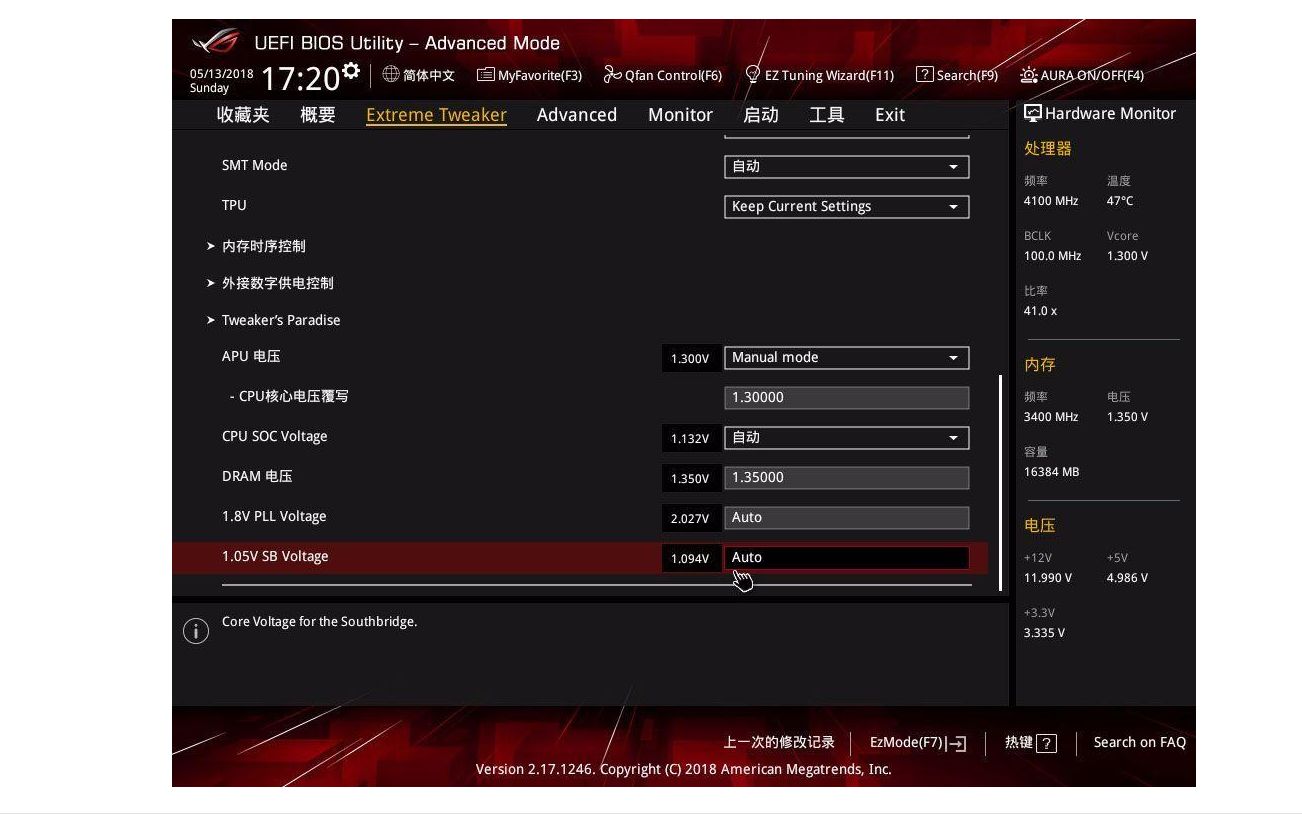Click the globe language icon

(391, 74)
